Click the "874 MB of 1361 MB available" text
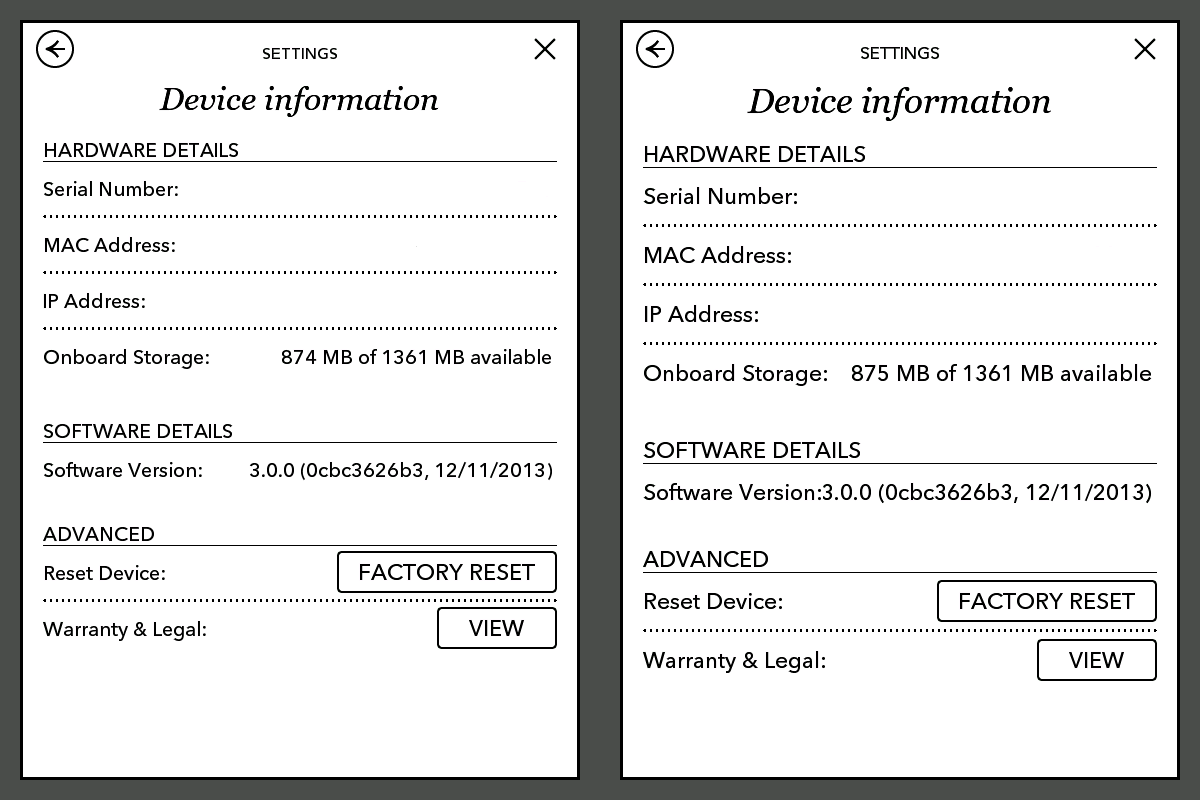1200x800 pixels. 416,357
